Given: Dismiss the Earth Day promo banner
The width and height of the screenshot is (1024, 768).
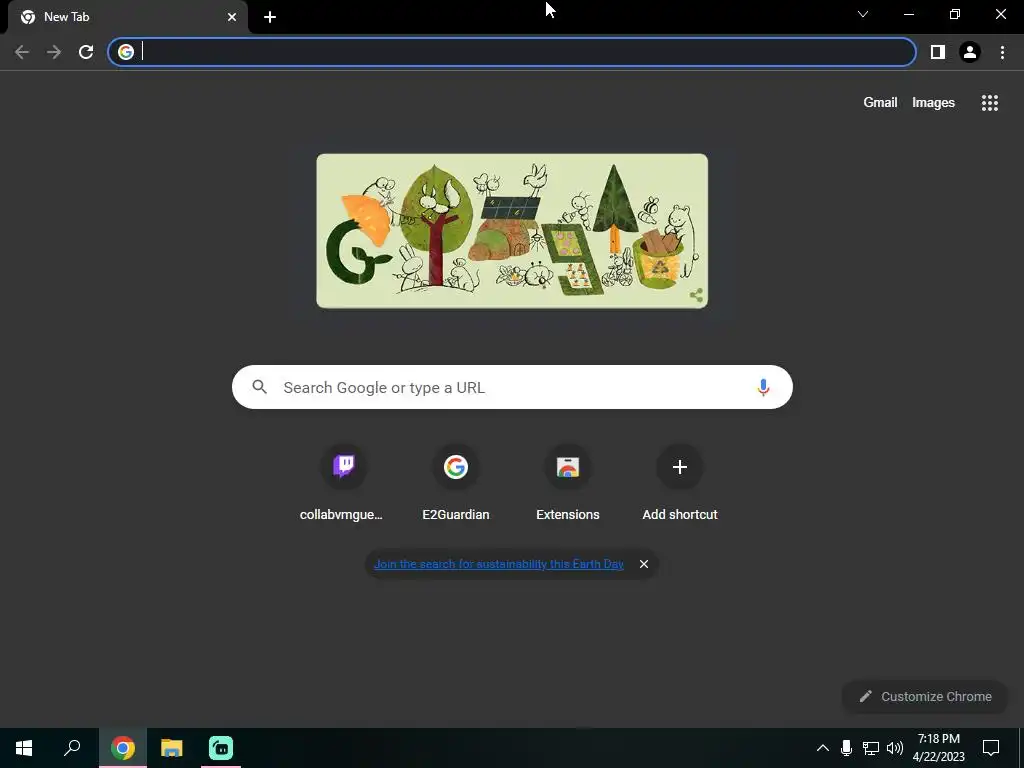Looking at the screenshot, I should point(644,564).
